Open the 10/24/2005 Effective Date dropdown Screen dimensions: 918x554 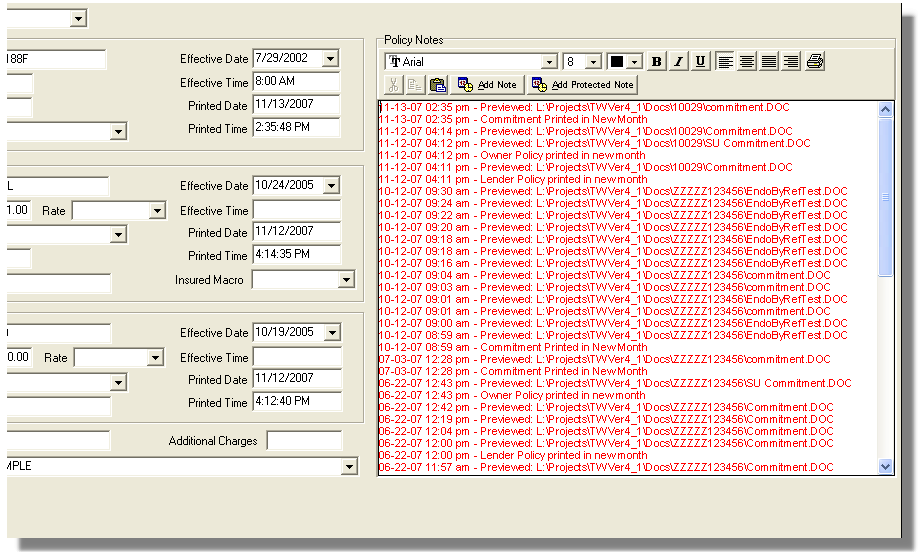coord(331,186)
